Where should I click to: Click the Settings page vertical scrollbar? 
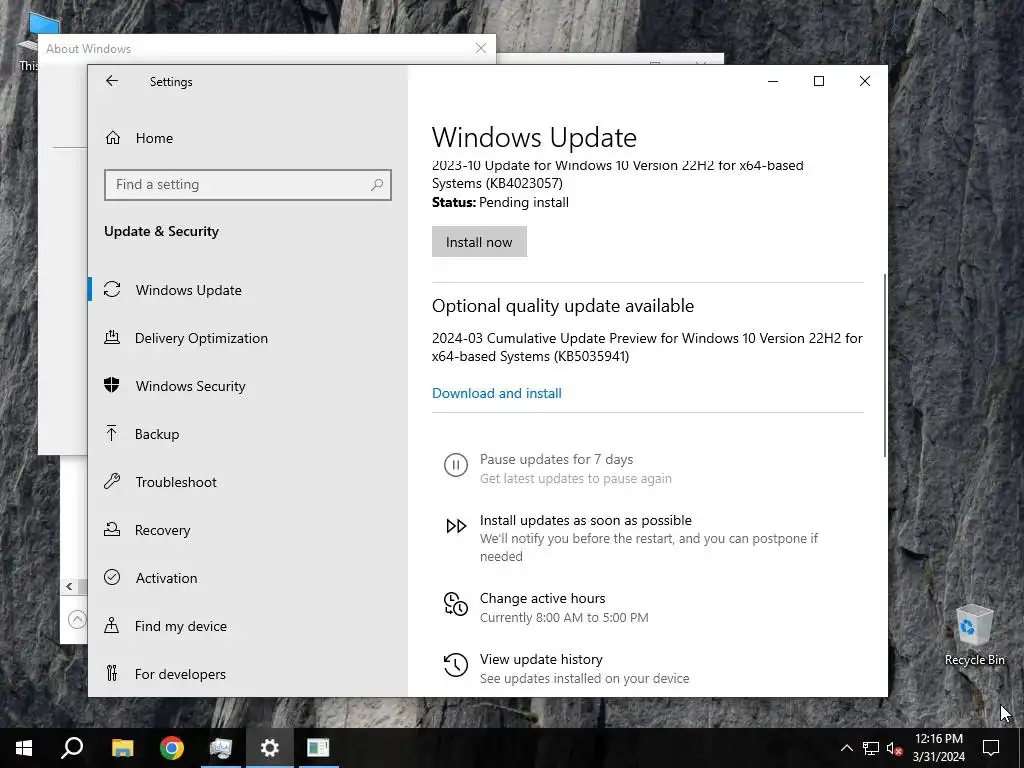click(x=885, y=366)
